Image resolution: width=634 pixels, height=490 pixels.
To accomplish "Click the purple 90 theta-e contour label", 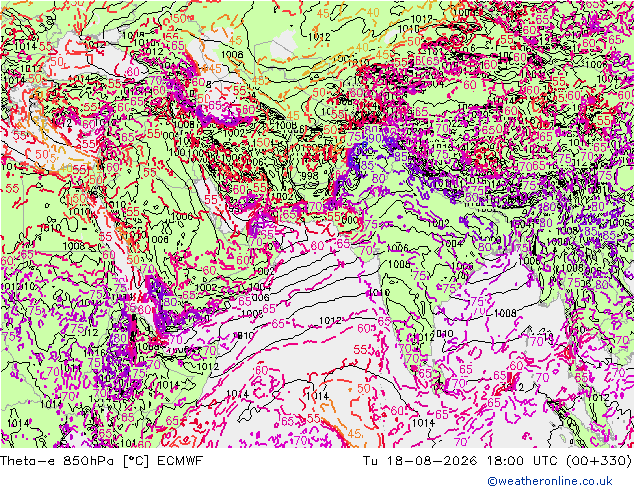I will (374, 138).
